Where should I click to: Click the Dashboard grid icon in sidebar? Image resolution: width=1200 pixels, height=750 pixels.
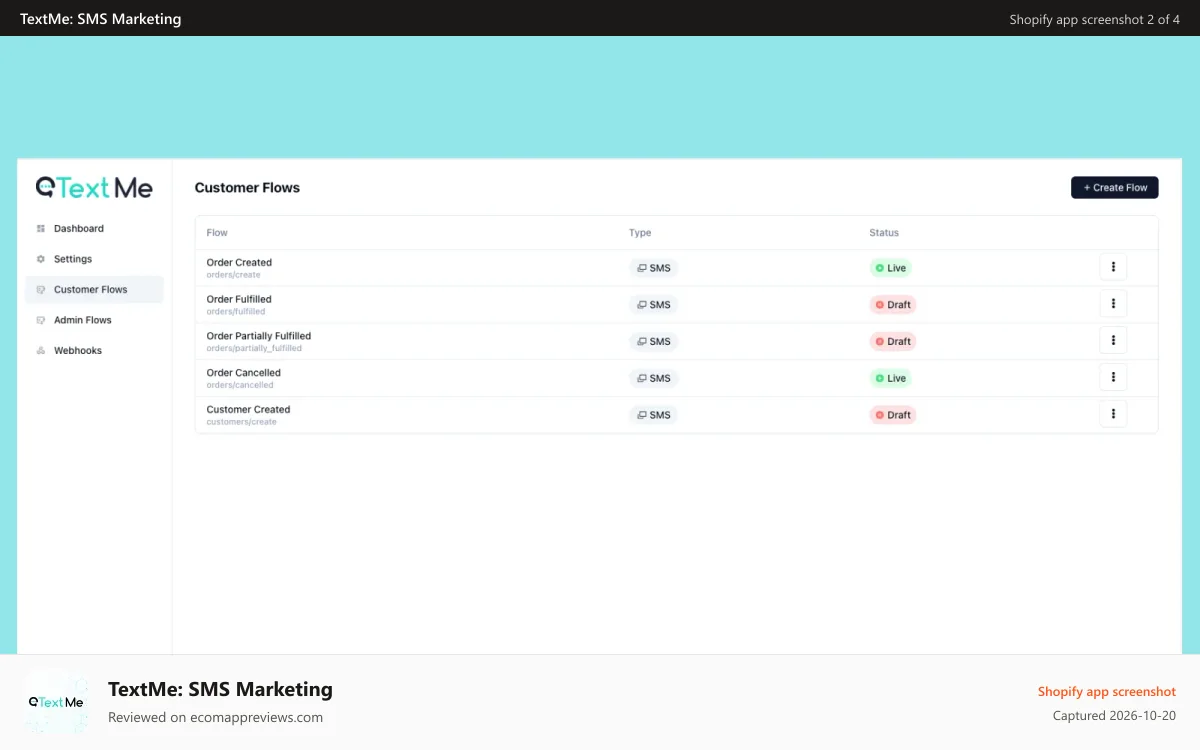pos(41,229)
